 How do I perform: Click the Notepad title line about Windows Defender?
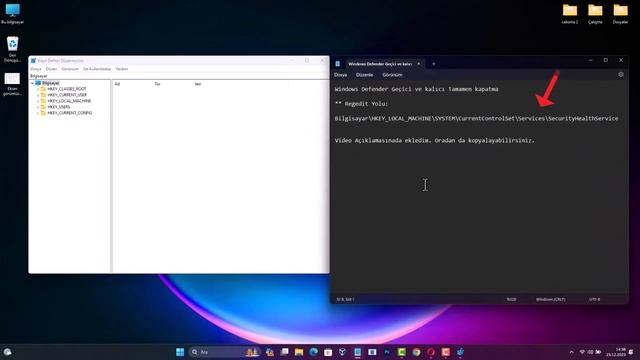tap(416, 89)
